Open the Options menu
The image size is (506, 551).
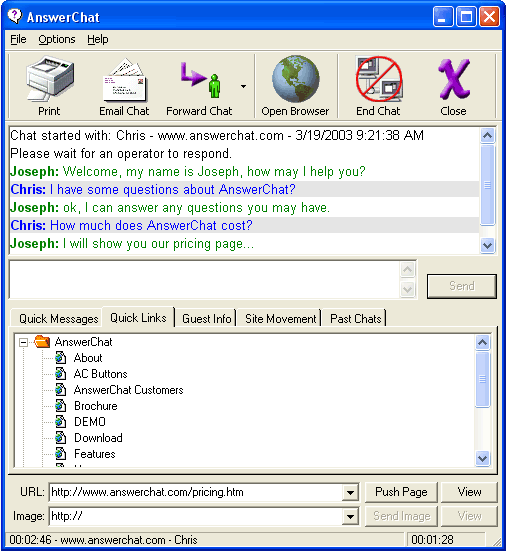57,39
